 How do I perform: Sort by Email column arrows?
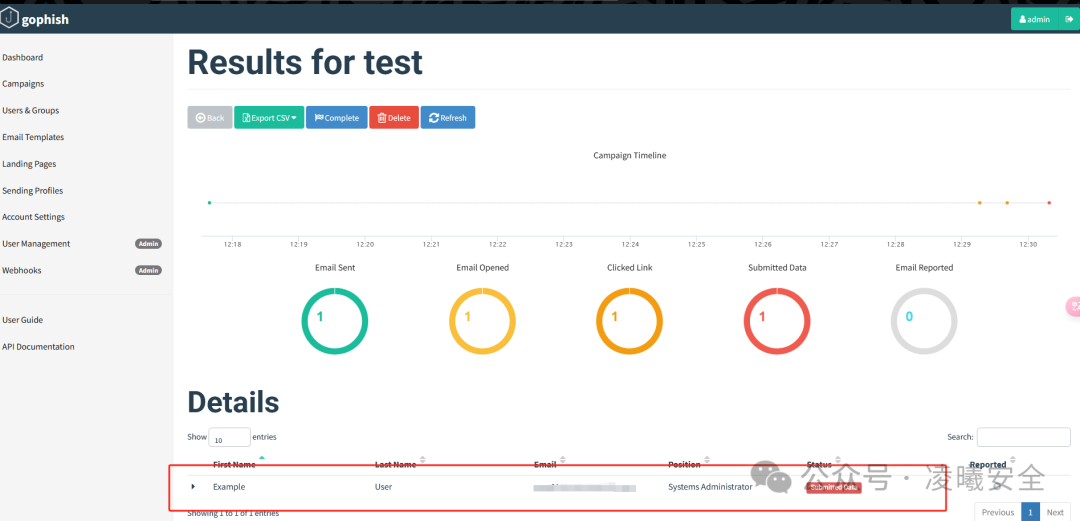coord(563,460)
